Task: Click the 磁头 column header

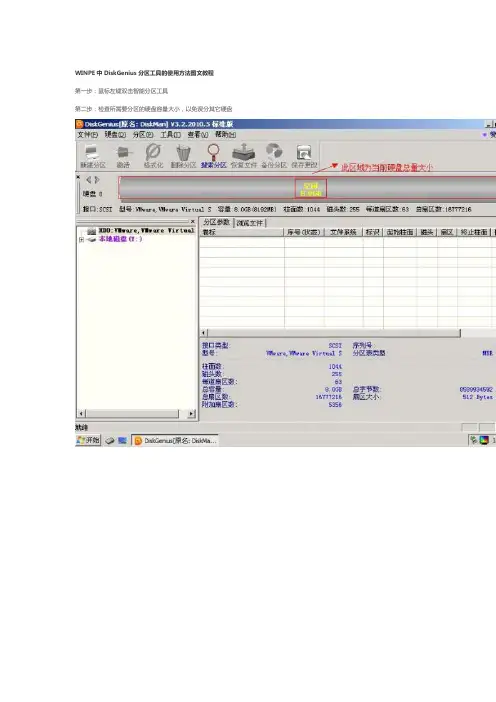Action: tap(427, 232)
